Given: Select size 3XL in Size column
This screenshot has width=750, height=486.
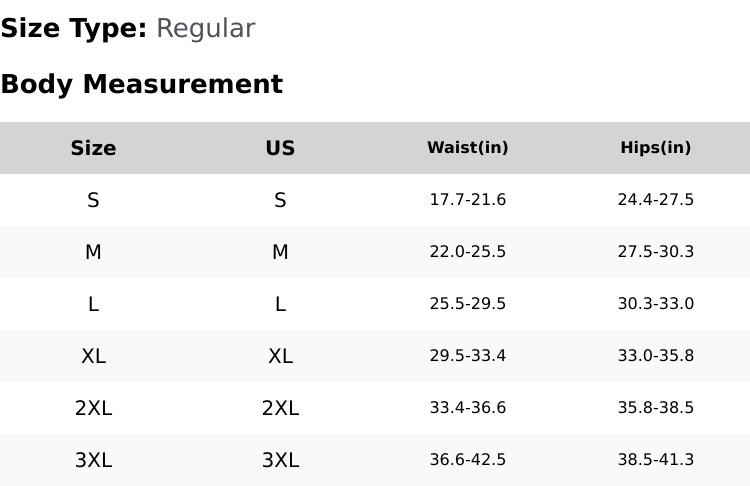Looking at the screenshot, I should click(x=93, y=460).
